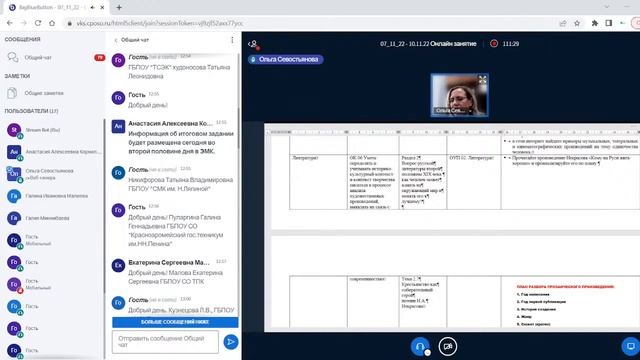The width and height of the screenshot is (640, 360).
Task: Share webcam button
Action: 447,346
